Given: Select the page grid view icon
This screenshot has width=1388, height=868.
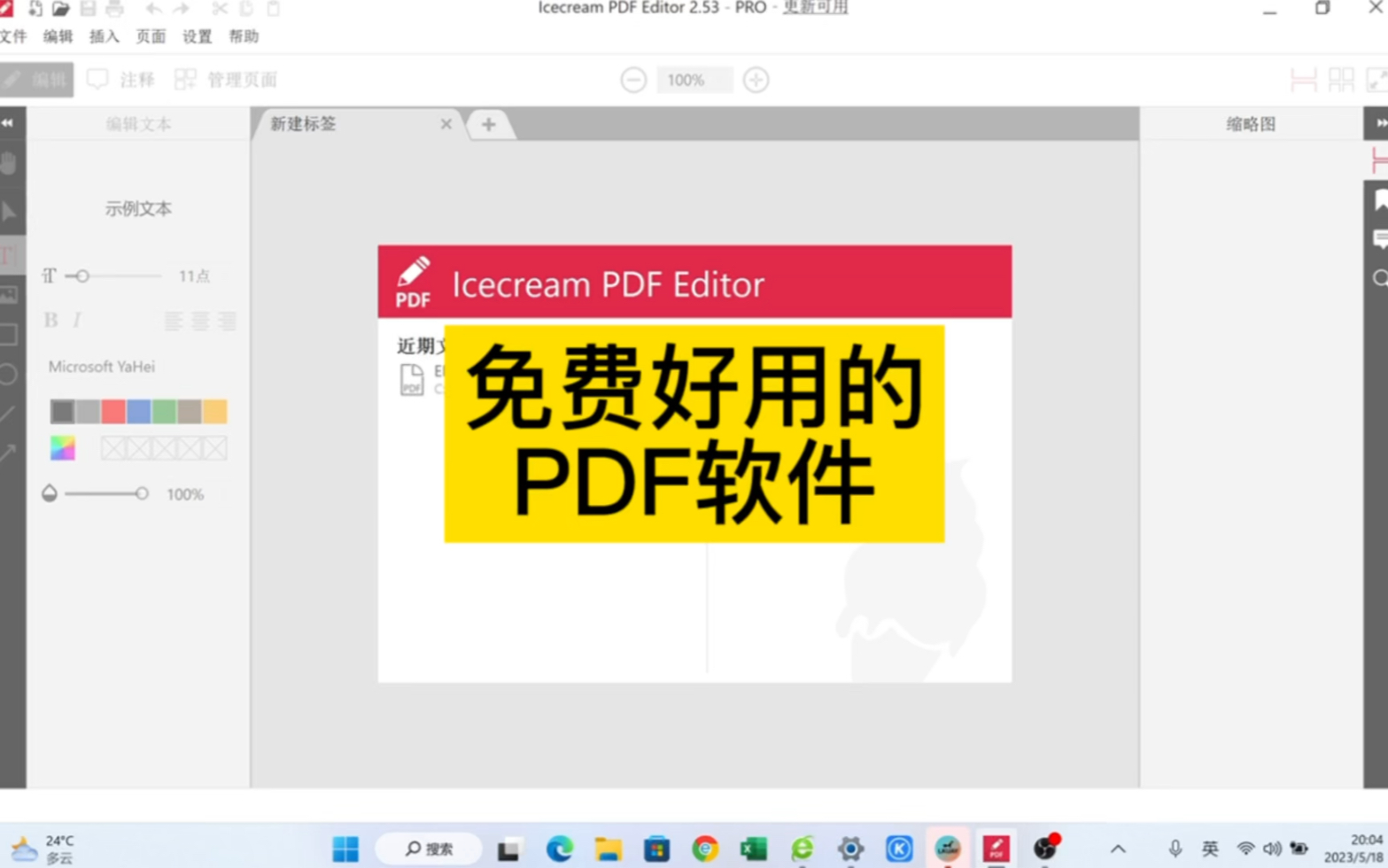Looking at the screenshot, I should tap(1341, 80).
